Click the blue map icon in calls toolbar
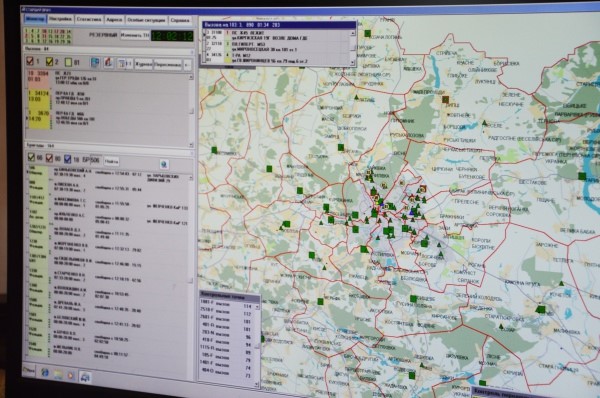 tap(95, 62)
